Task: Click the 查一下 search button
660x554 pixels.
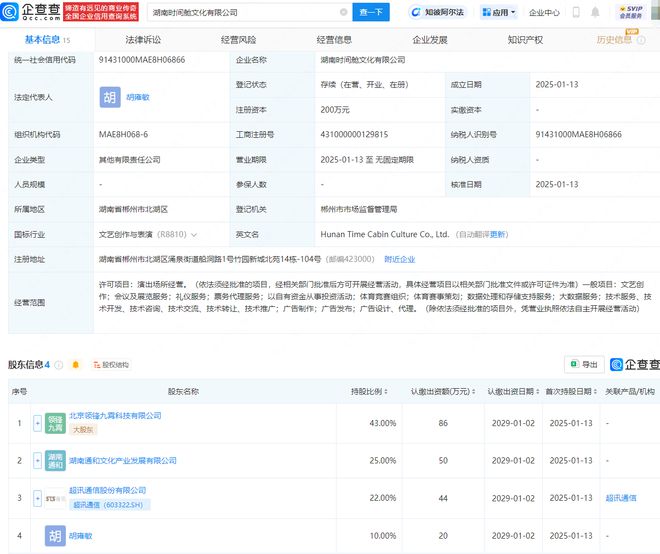Action: (371, 12)
